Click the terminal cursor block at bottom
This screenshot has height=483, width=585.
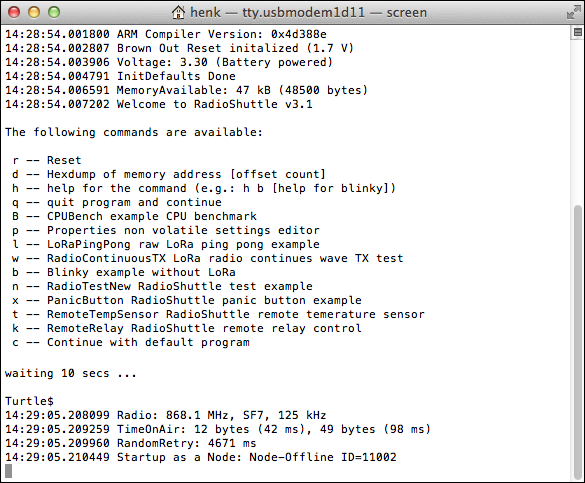[8, 471]
